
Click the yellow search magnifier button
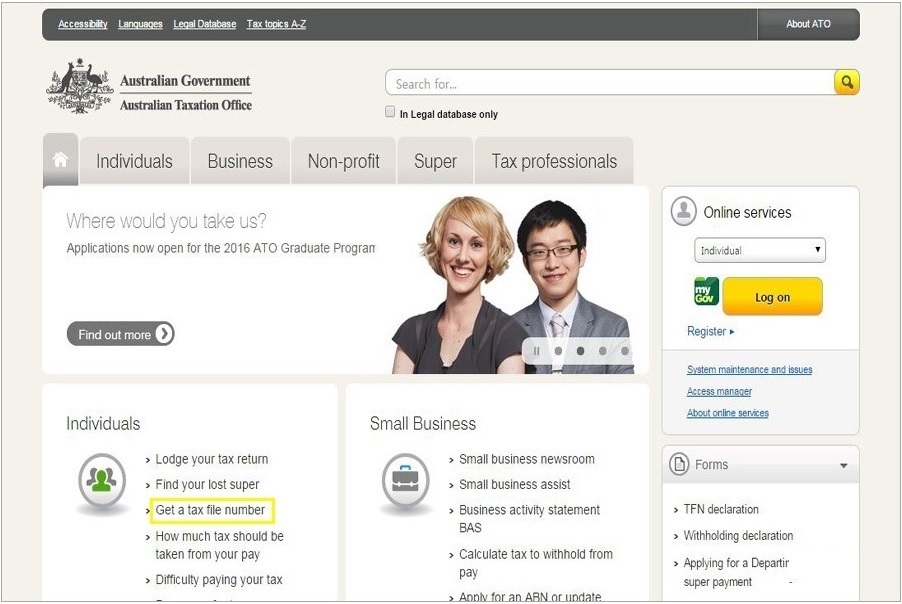(x=847, y=82)
